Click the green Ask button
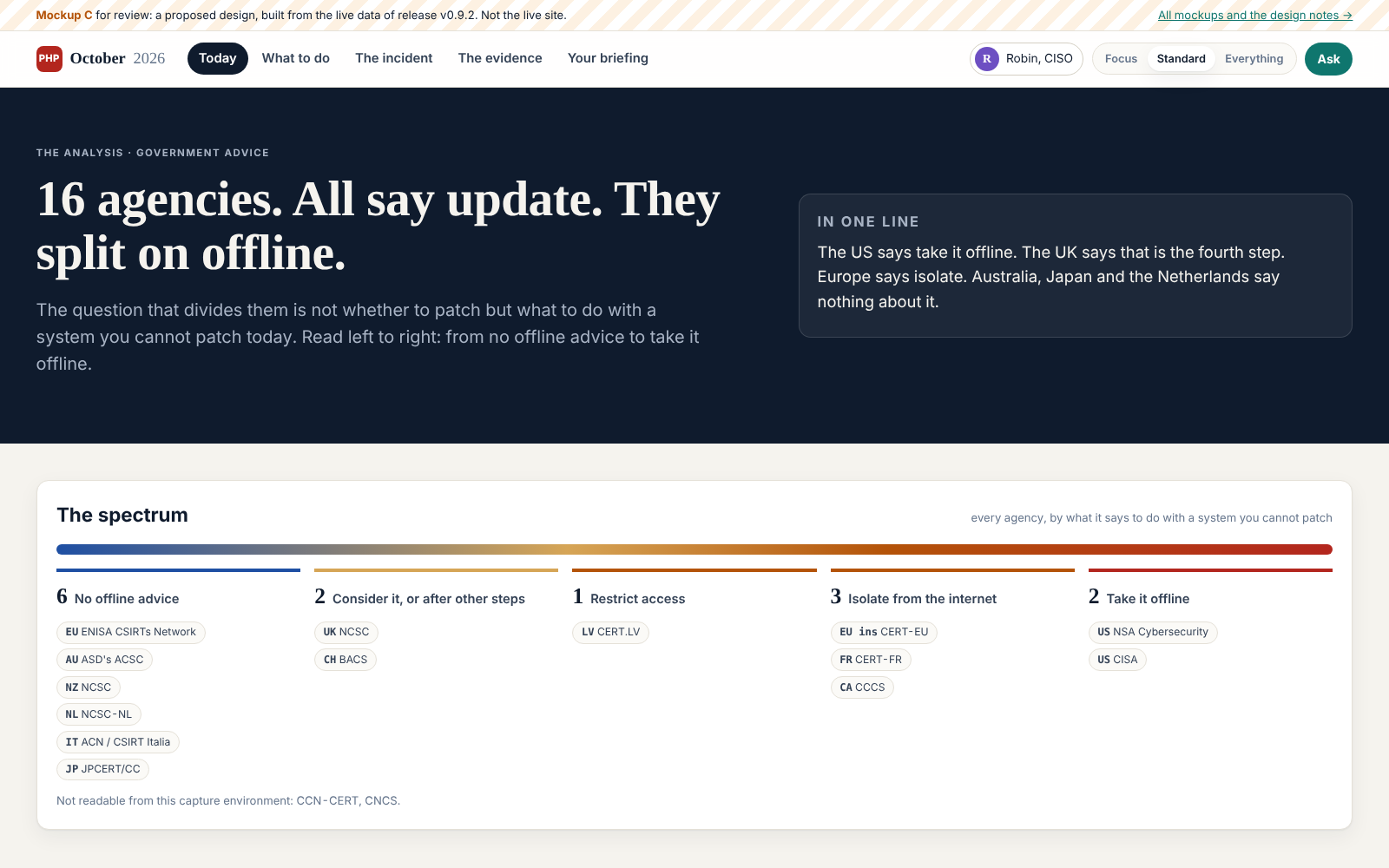This screenshot has height=868, width=1389. click(x=1328, y=59)
